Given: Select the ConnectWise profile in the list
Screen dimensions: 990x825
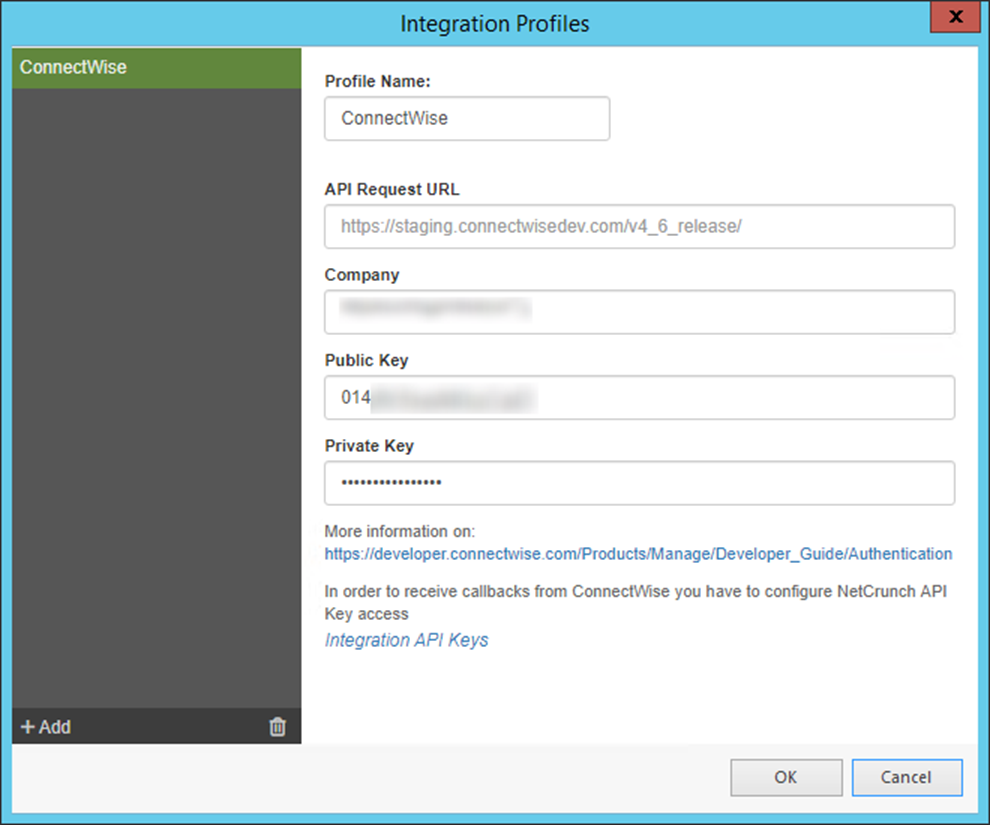Looking at the screenshot, I should point(157,68).
